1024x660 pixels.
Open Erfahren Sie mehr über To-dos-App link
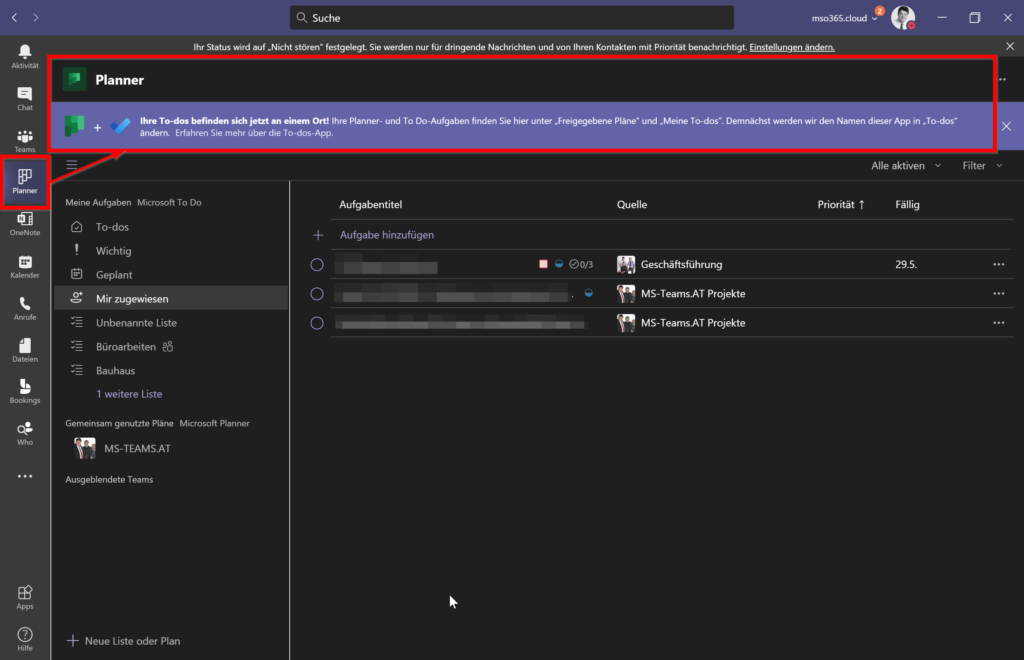click(254, 133)
